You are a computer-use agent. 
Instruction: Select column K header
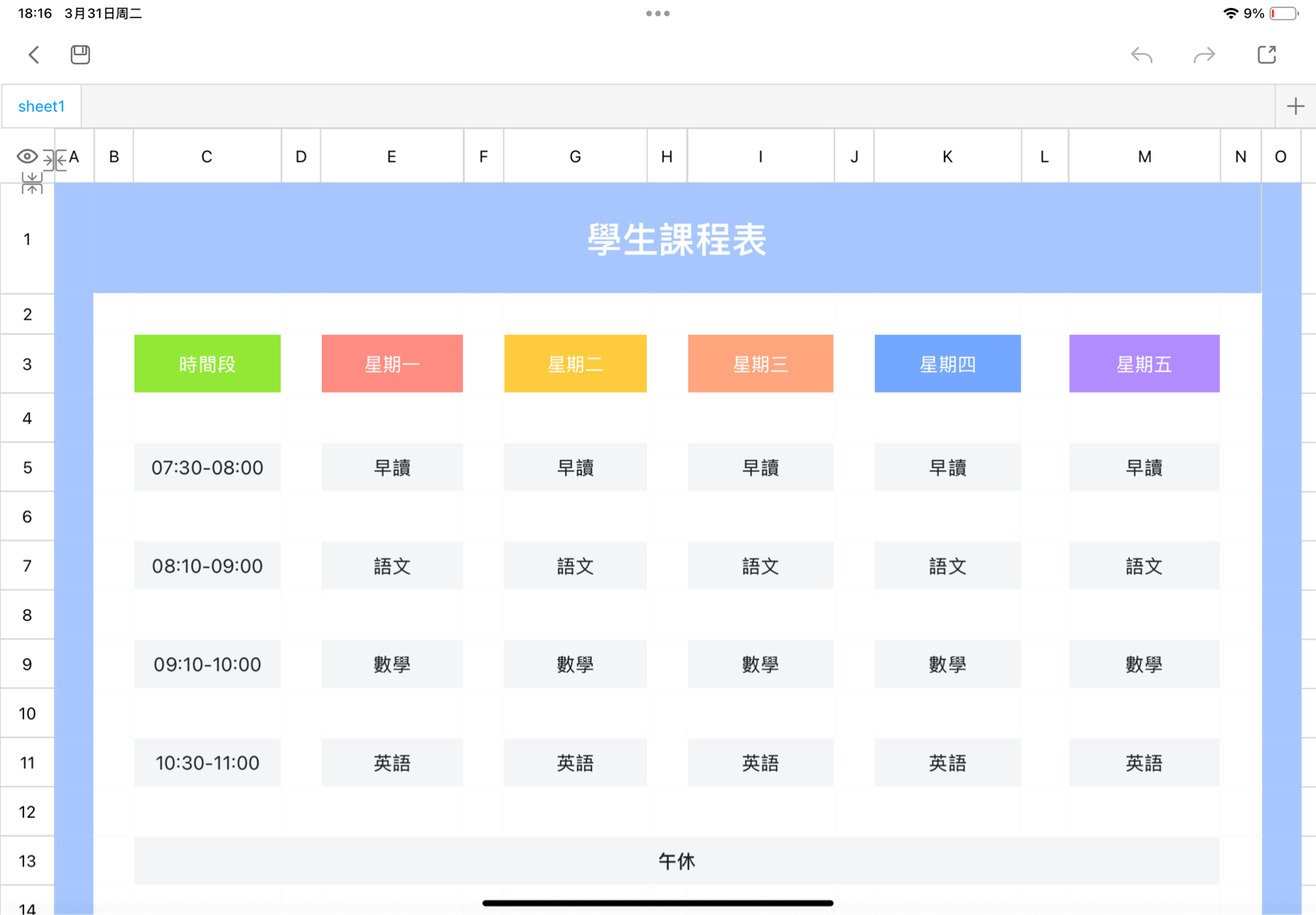click(x=948, y=157)
